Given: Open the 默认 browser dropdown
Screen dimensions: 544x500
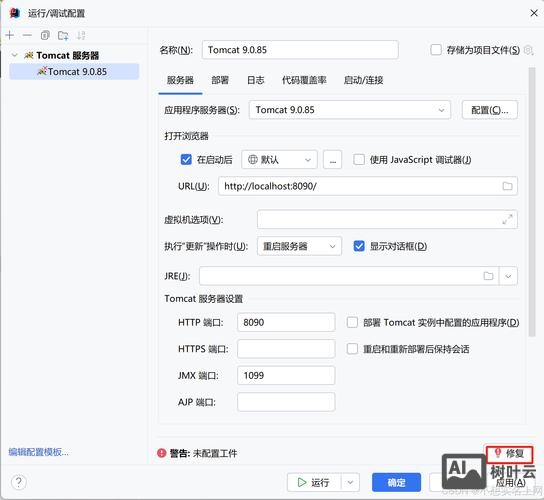Looking at the screenshot, I should pyautogui.click(x=279, y=160).
